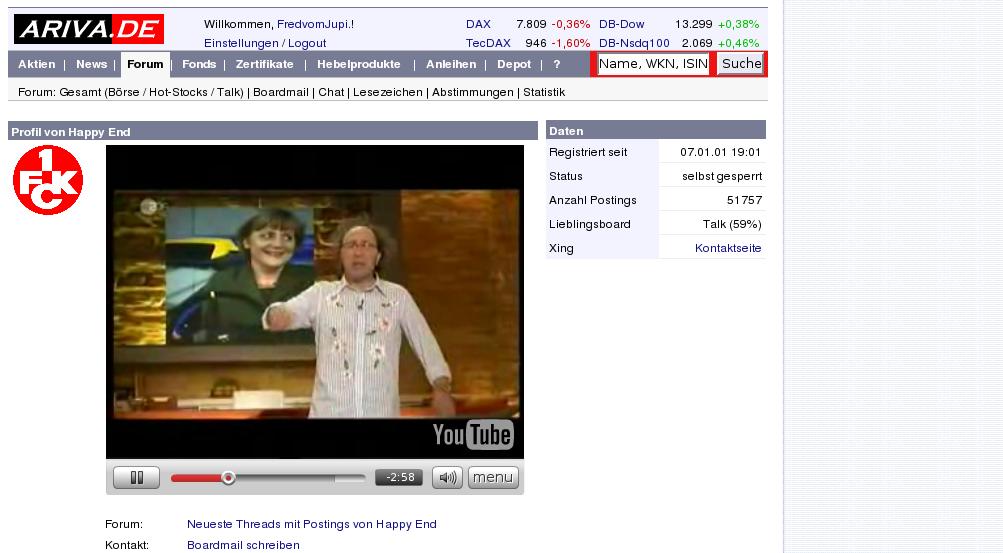This screenshot has width=1003, height=553.
Task: Open Gesamt forum link
Action: point(80,92)
